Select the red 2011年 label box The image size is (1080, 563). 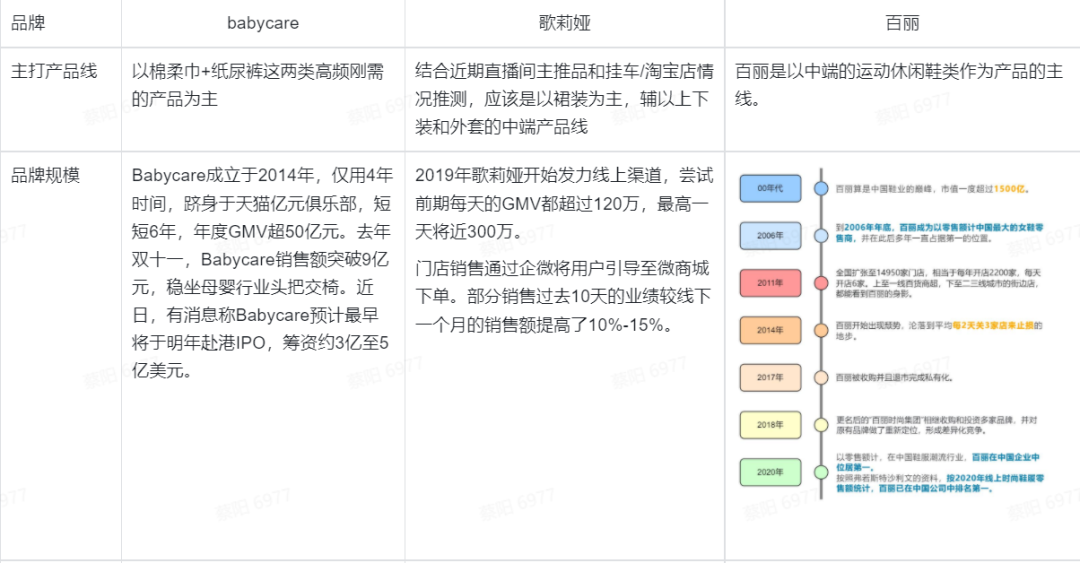tap(769, 283)
